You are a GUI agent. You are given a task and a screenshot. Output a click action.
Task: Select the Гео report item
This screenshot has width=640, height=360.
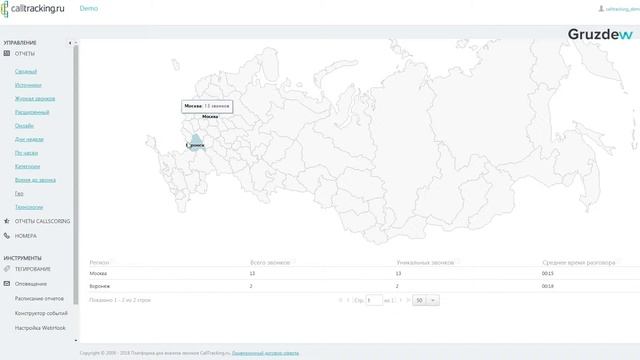point(19,193)
